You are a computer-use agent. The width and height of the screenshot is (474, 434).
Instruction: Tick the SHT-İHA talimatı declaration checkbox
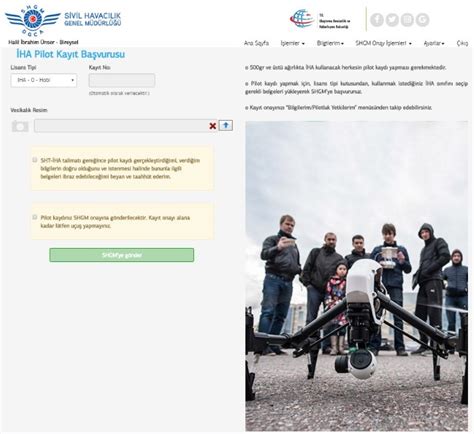[35, 160]
